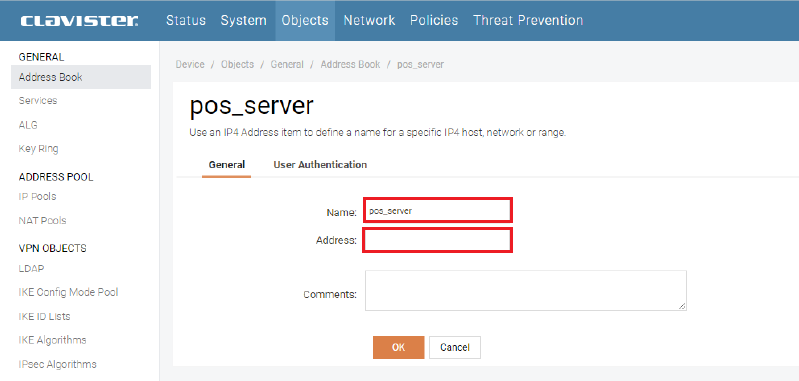Open the System menu
Viewport: 799px width, 381px height.
pyautogui.click(x=244, y=20)
